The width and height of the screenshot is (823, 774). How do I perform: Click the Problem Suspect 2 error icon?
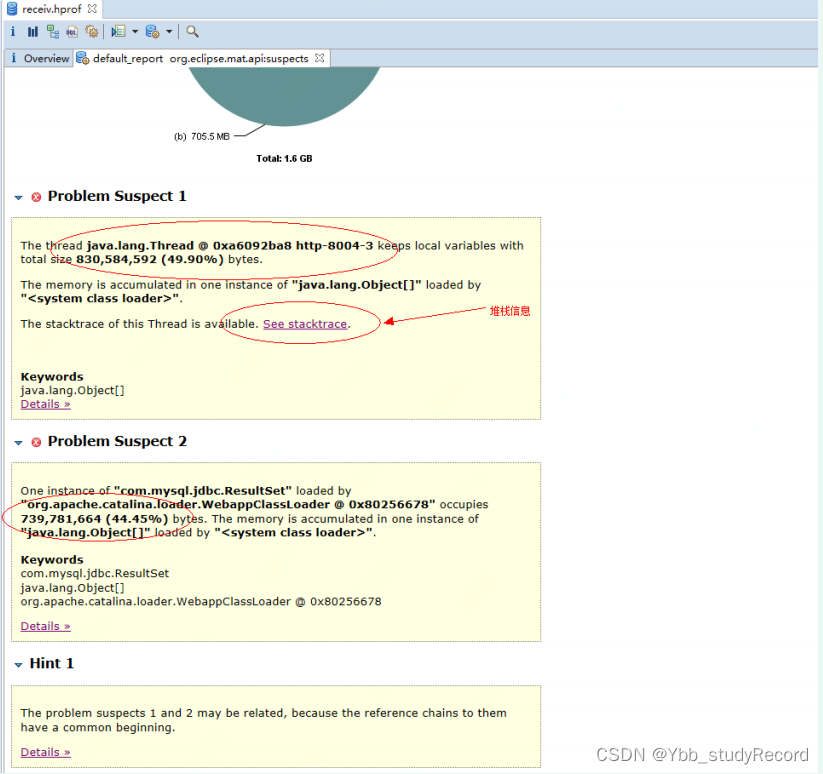coord(36,442)
